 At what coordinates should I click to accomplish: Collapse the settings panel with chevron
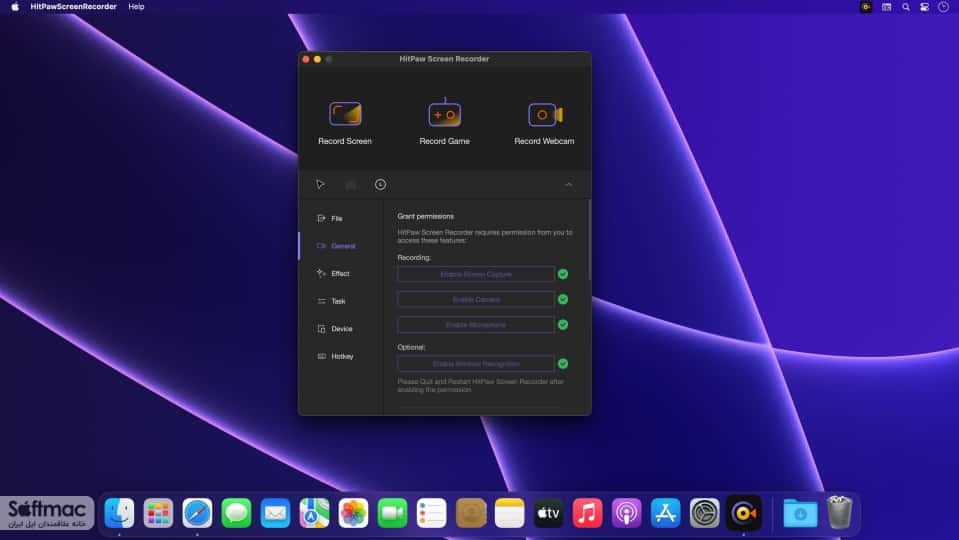tap(569, 185)
